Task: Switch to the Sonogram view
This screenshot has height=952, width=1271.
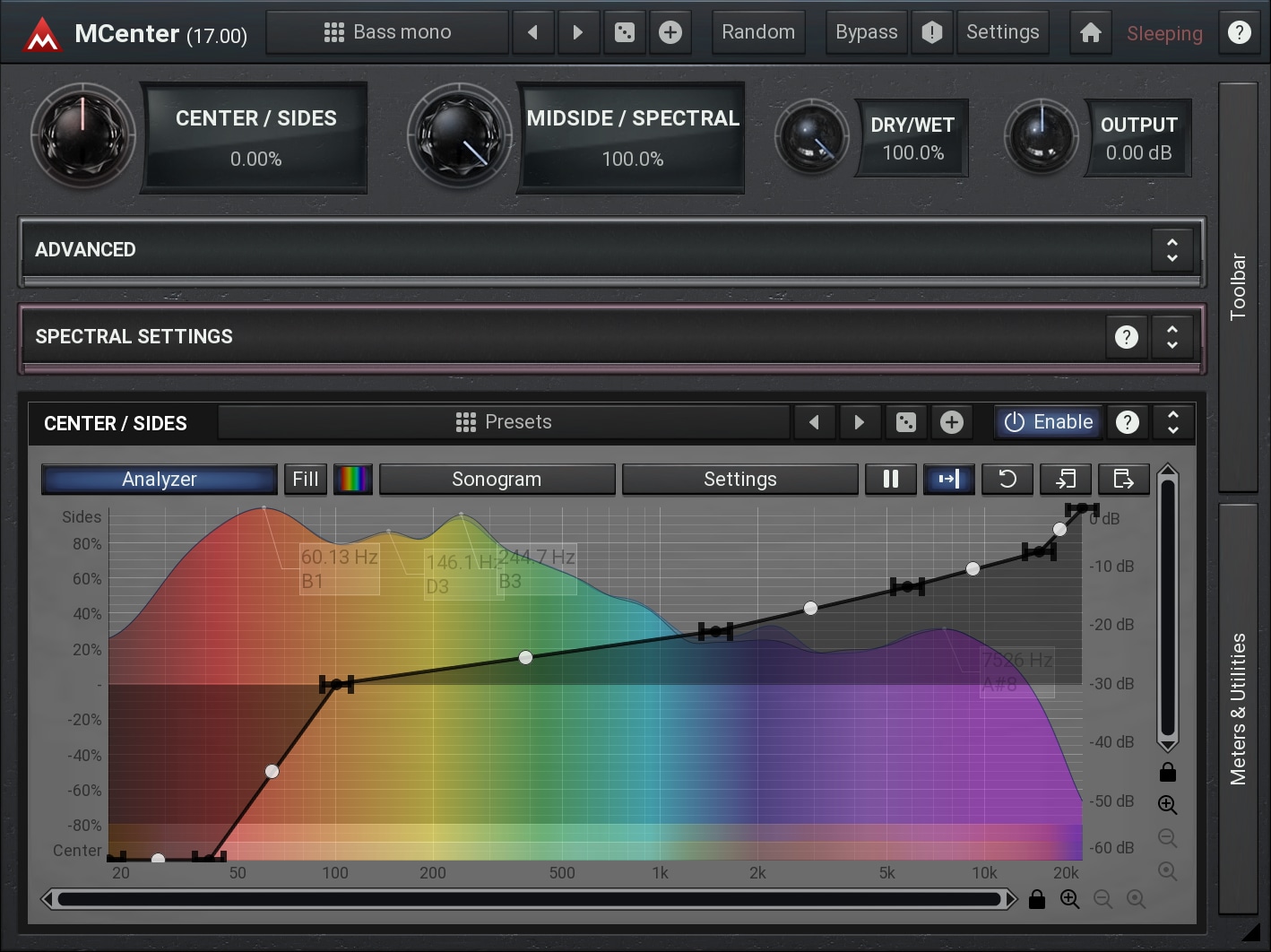Action: (497, 479)
